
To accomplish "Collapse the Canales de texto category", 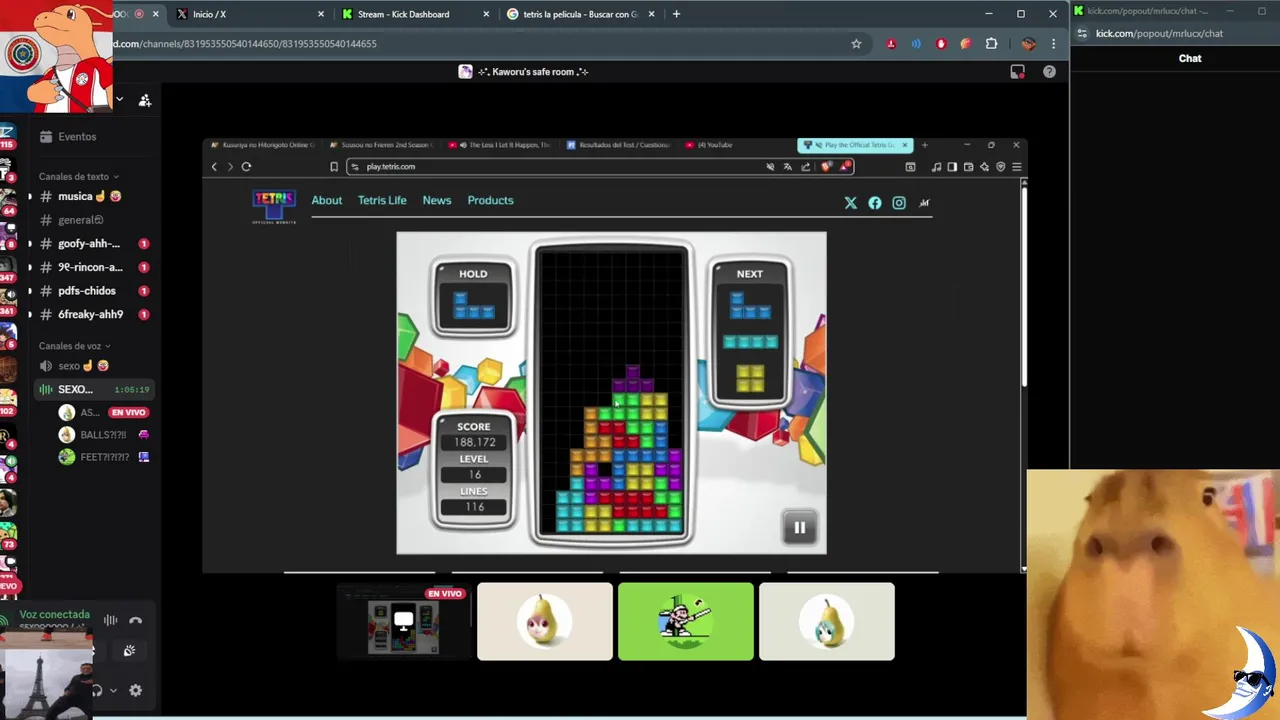I will pos(78,177).
